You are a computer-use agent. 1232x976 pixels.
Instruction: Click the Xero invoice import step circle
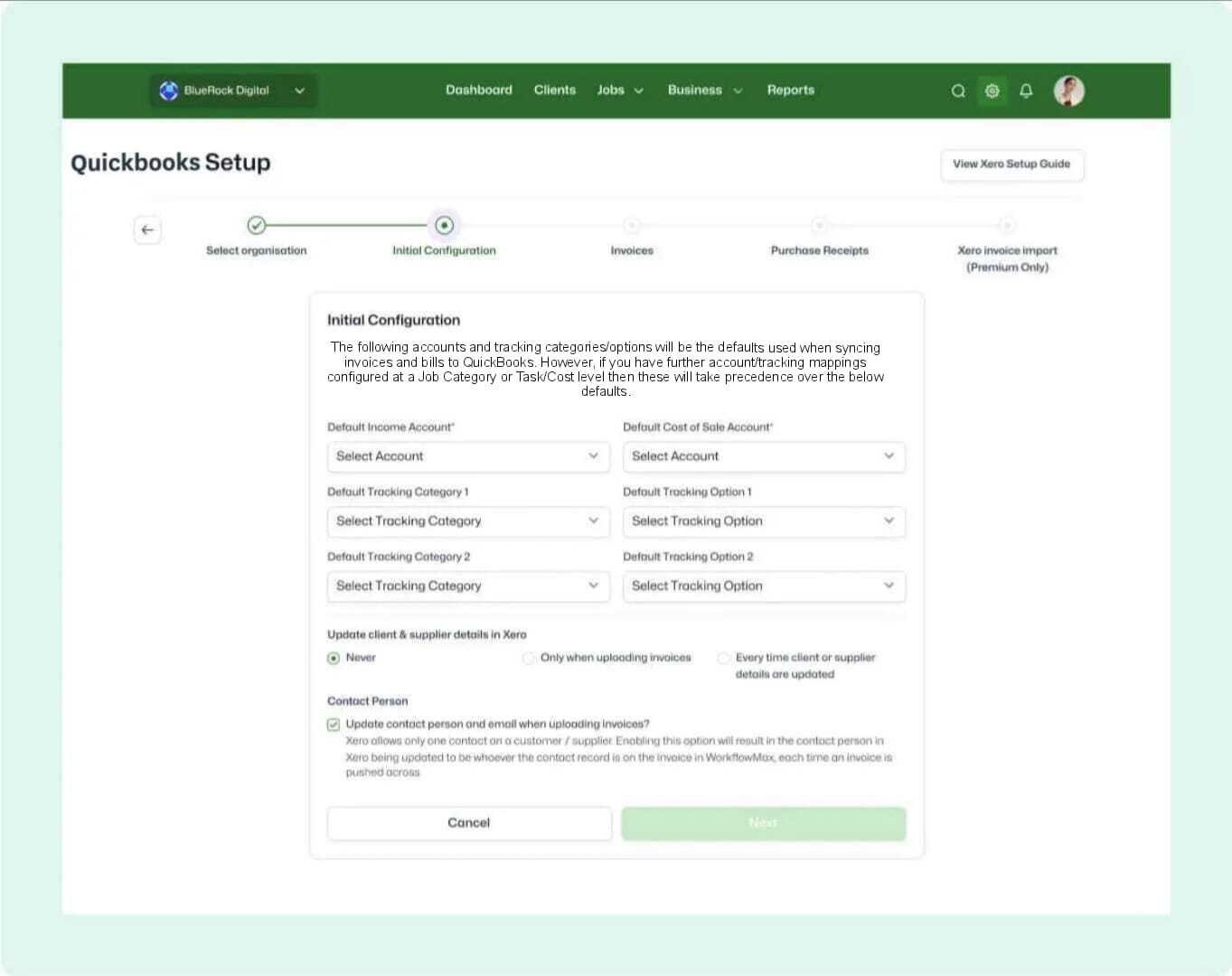[1007, 224]
